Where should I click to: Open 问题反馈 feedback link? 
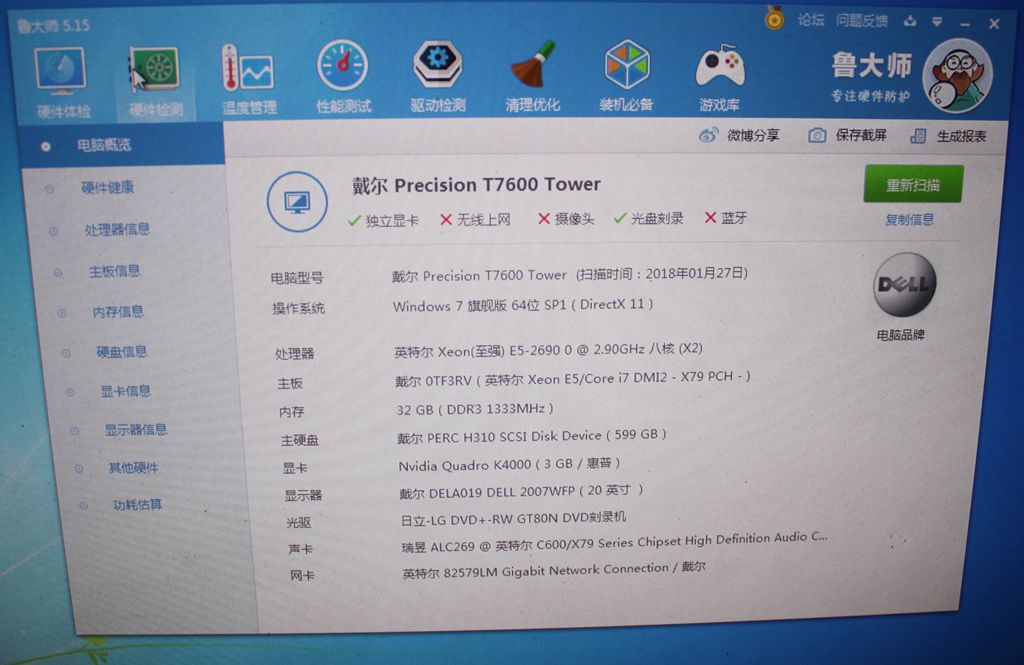point(861,21)
